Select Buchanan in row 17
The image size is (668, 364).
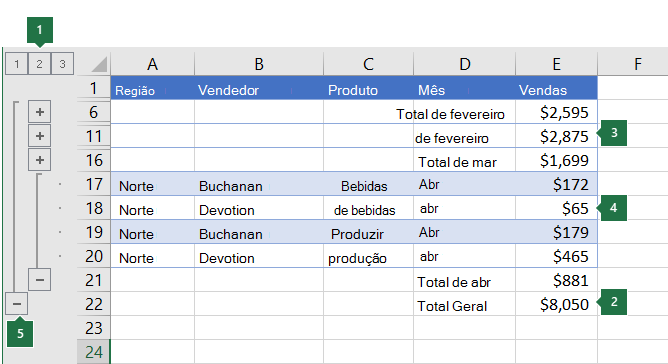pos(259,184)
